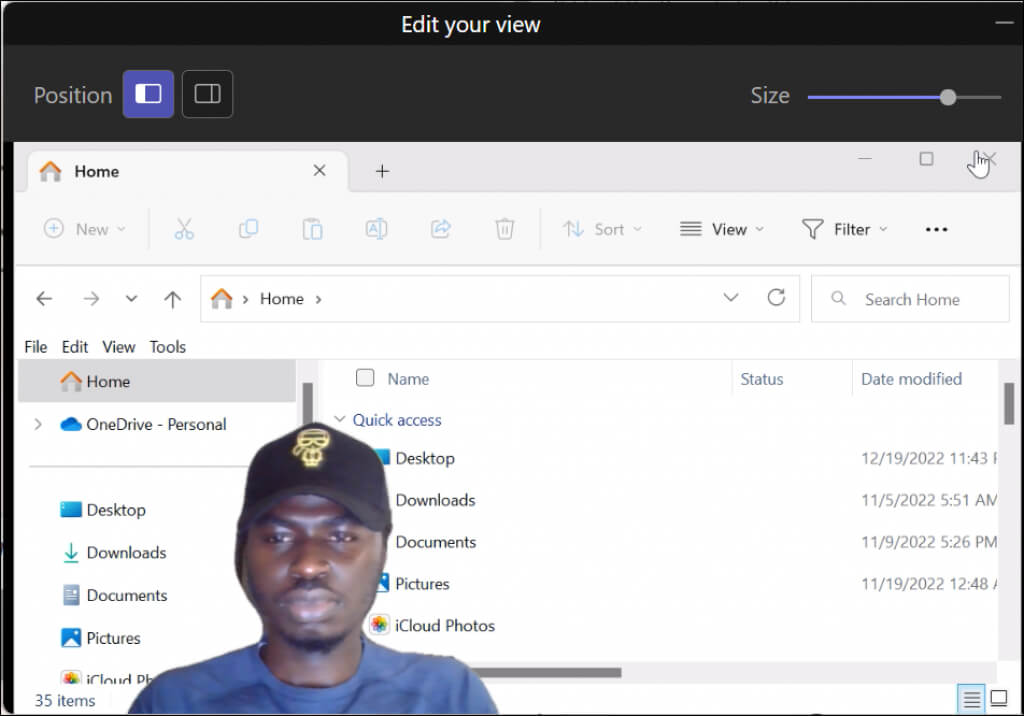Click the Copy icon in toolbar
The image size is (1024, 716).
pyautogui.click(x=248, y=229)
